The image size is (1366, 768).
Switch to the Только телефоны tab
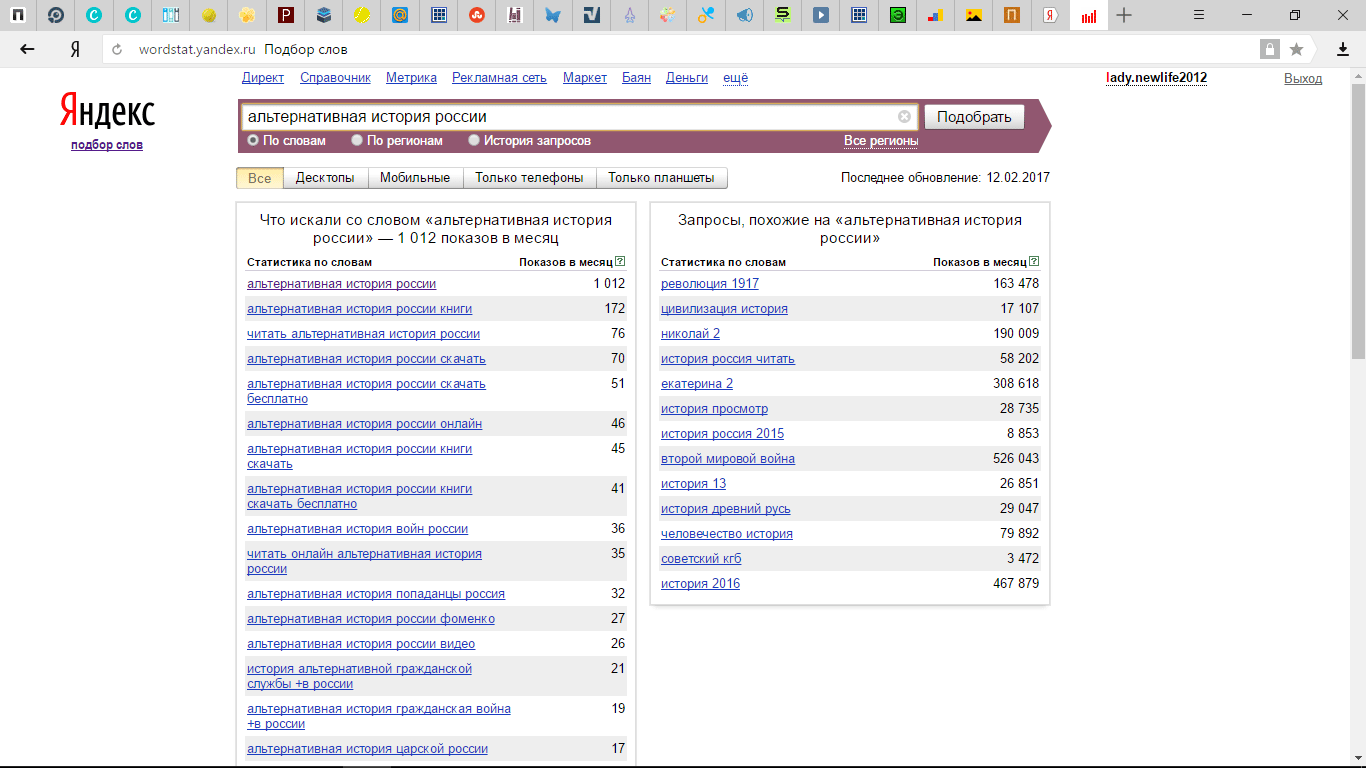(529, 178)
